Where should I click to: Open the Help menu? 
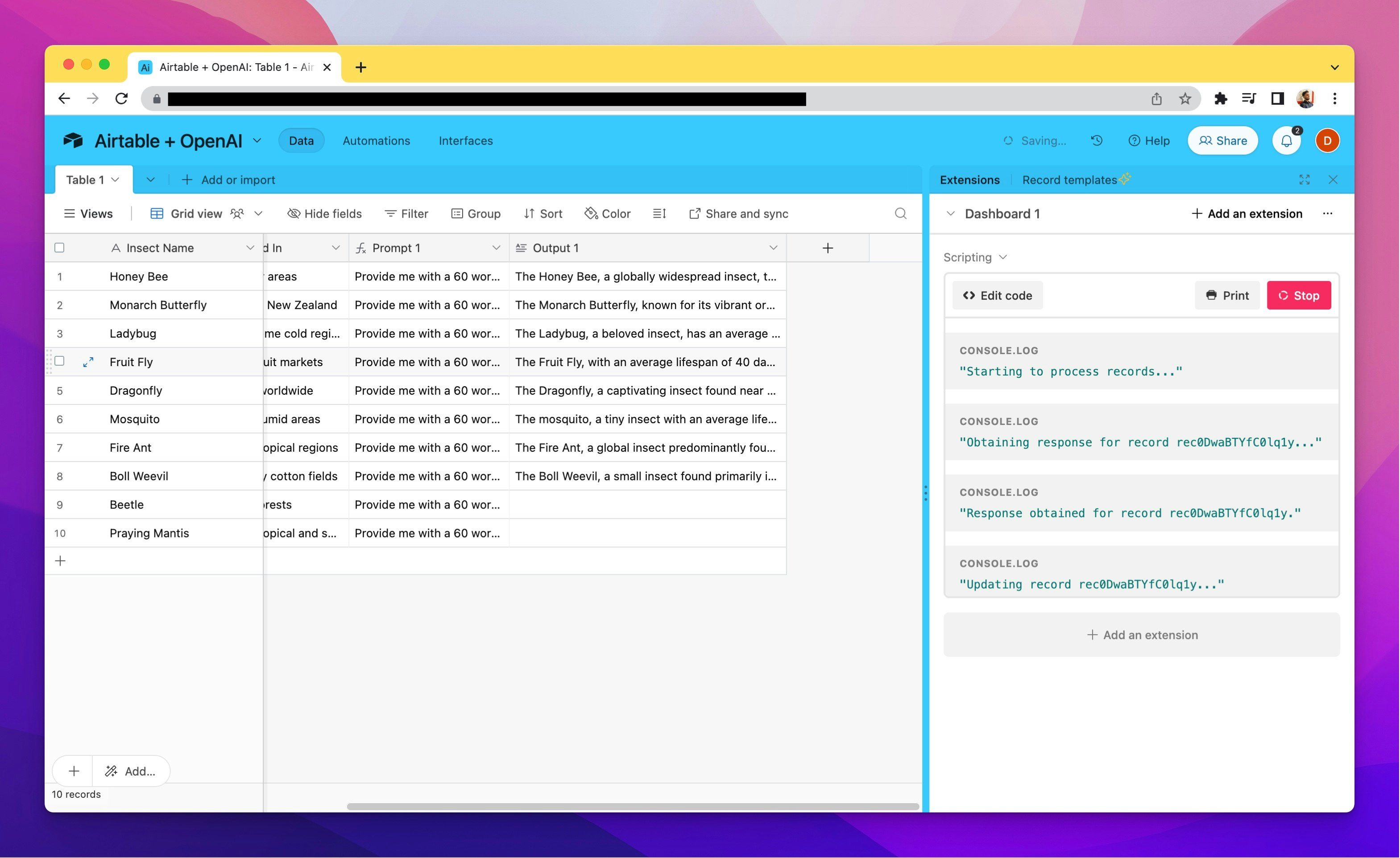1148,140
